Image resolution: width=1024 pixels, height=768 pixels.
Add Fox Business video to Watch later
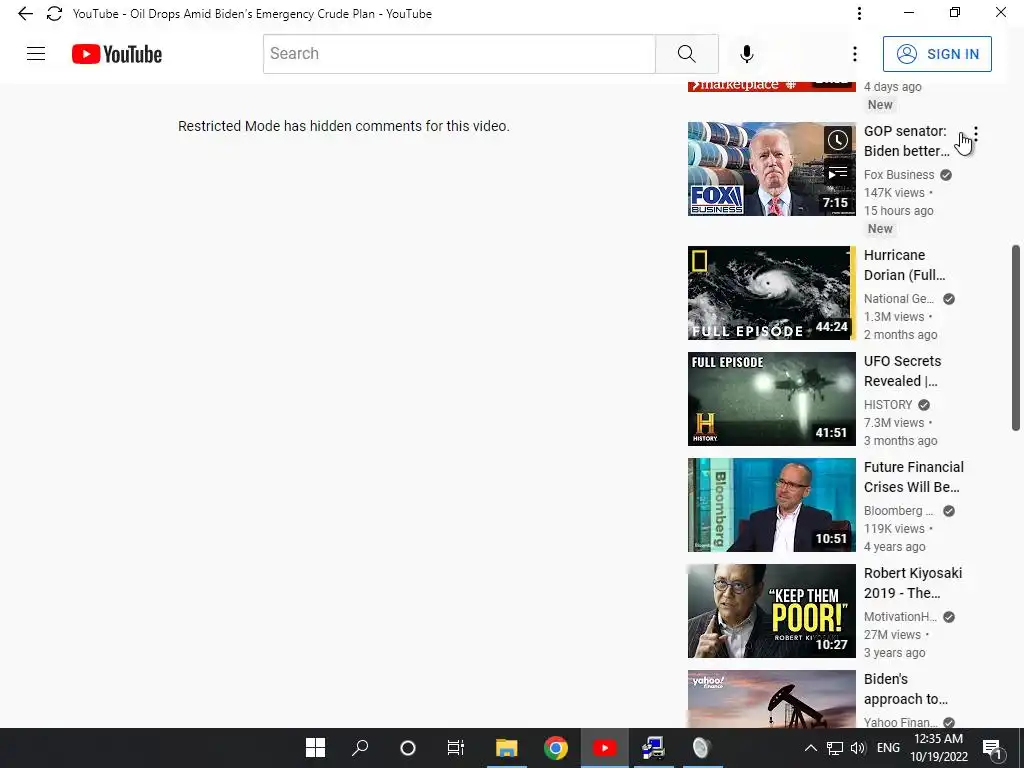(838, 140)
